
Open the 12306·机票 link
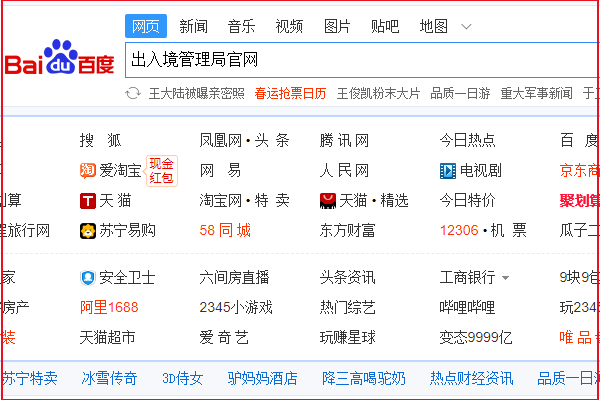coord(483,231)
